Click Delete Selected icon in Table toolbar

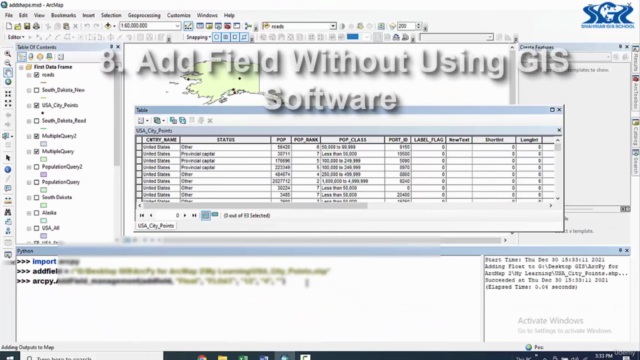[210, 120]
